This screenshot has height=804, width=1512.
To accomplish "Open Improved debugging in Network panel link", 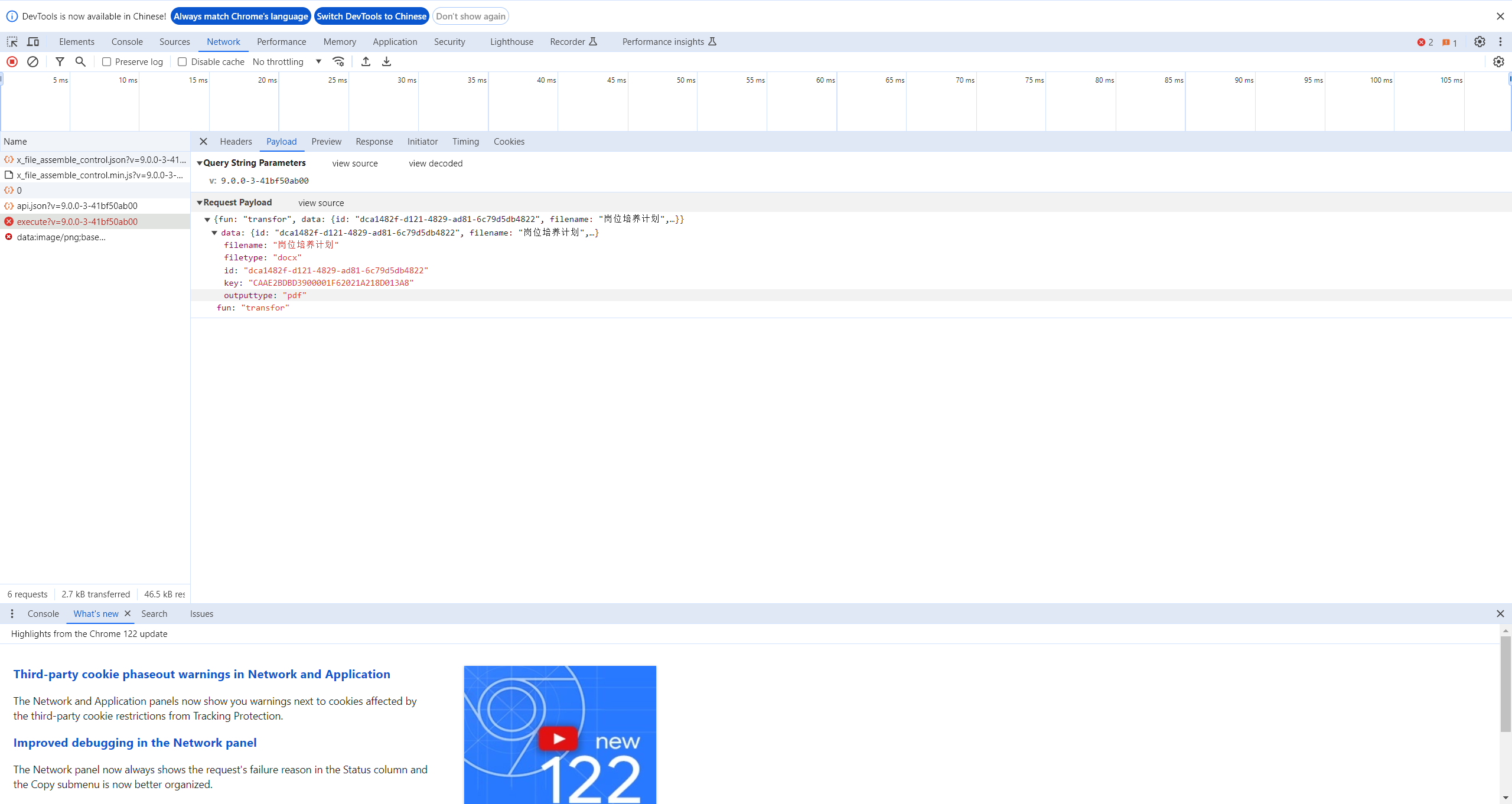I will click(x=135, y=743).
